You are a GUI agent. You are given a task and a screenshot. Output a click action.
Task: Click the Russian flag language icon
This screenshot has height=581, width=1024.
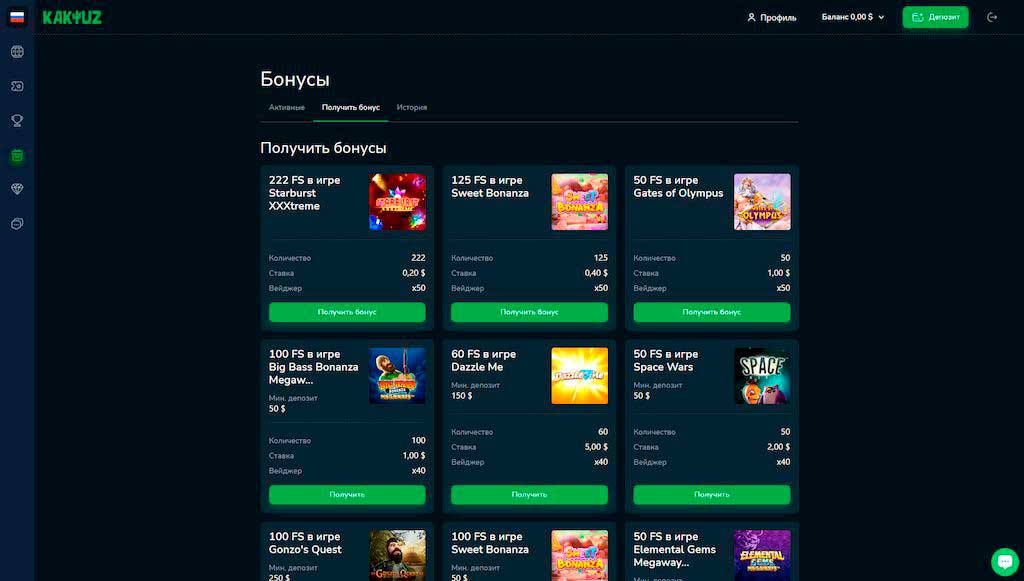pyautogui.click(x=17, y=17)
